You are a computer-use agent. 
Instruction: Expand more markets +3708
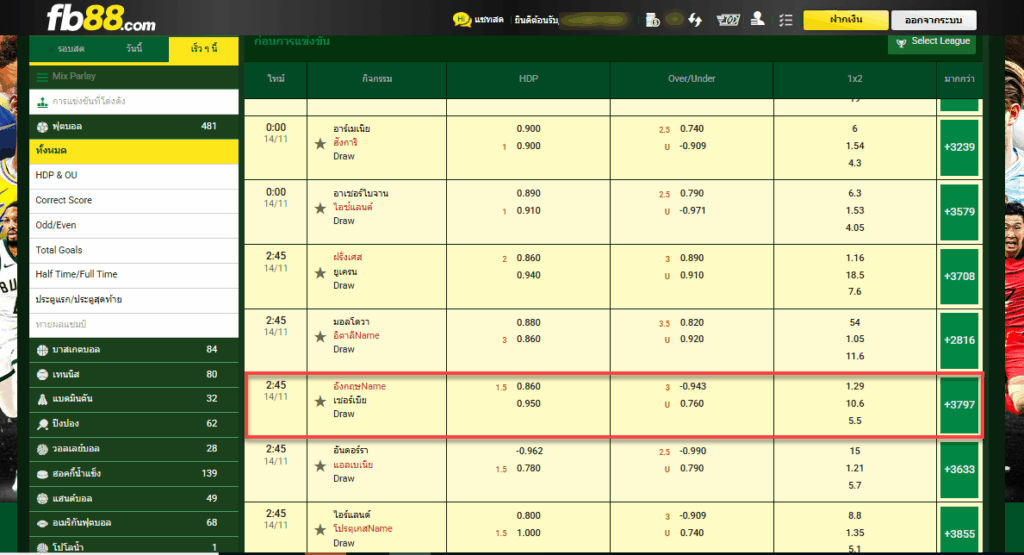(x=959, y=277)
